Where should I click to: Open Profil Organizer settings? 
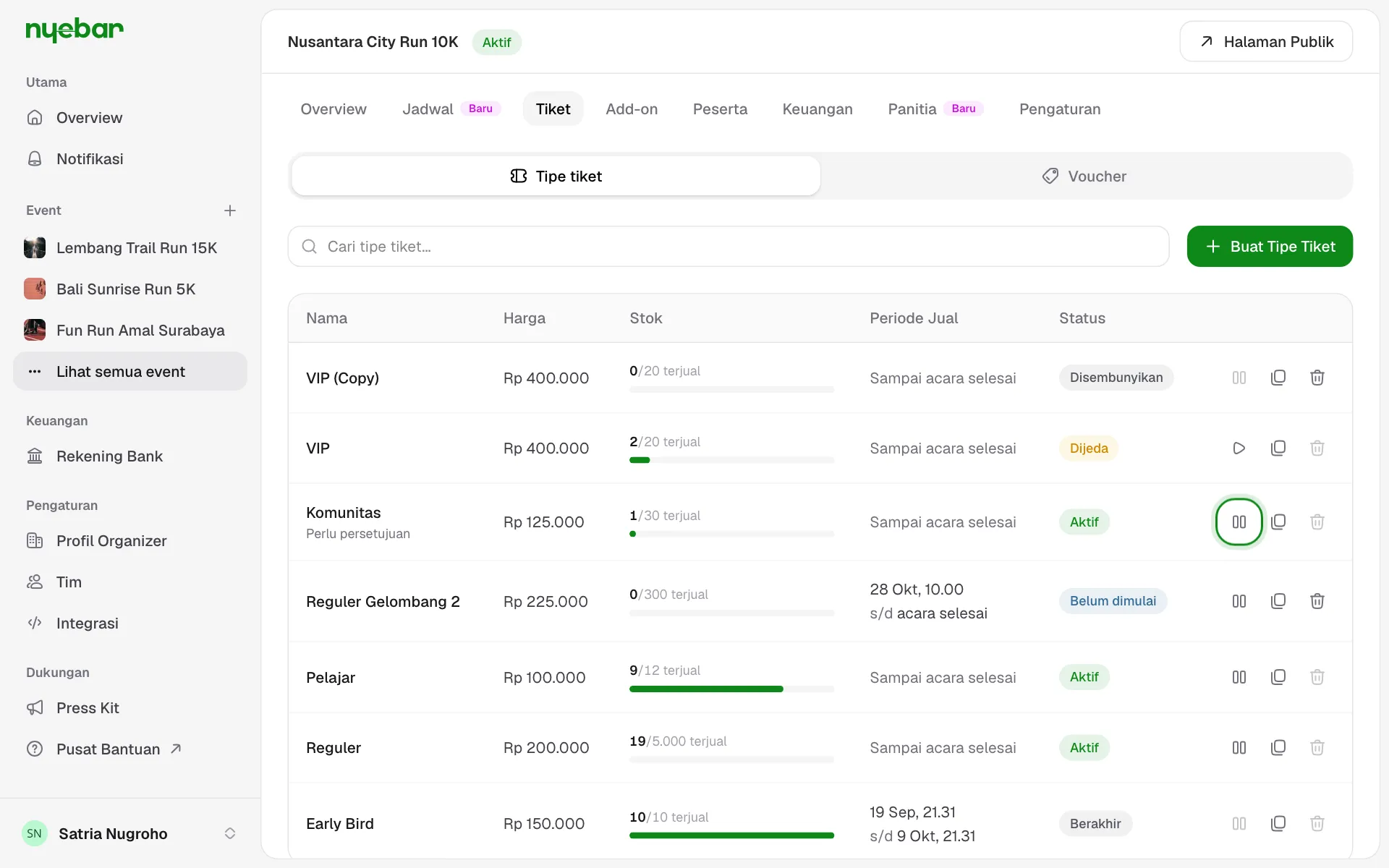pyautogui.click(x=130, y=541)
